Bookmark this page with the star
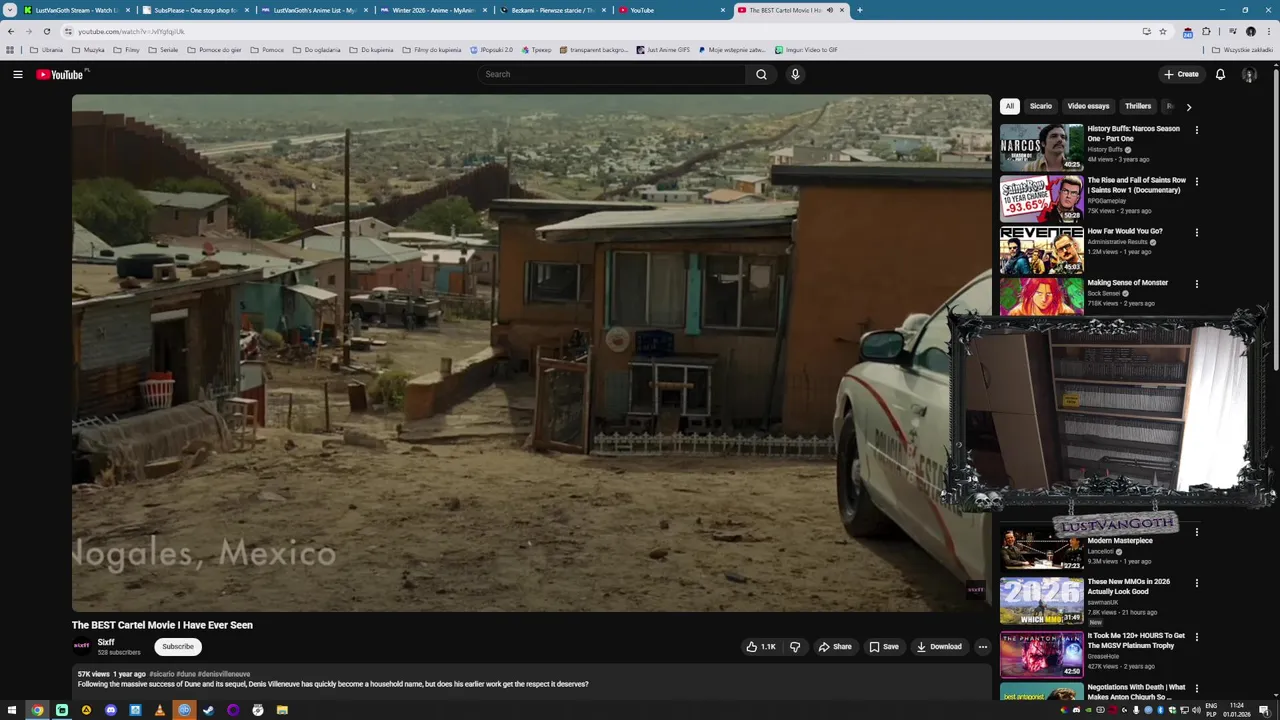 click(1163, 31)
